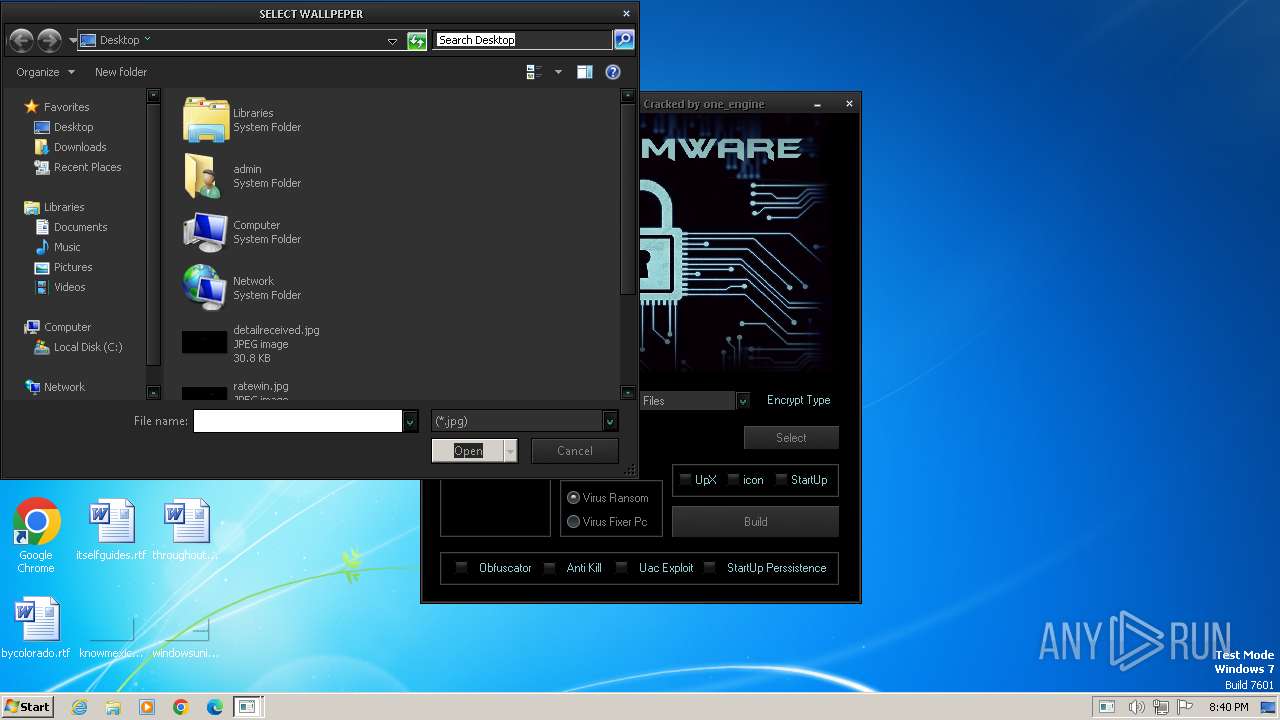Select Virus Ransom radio option
The height and width of the screenshot is (720, 1280).
pos(573,497)
